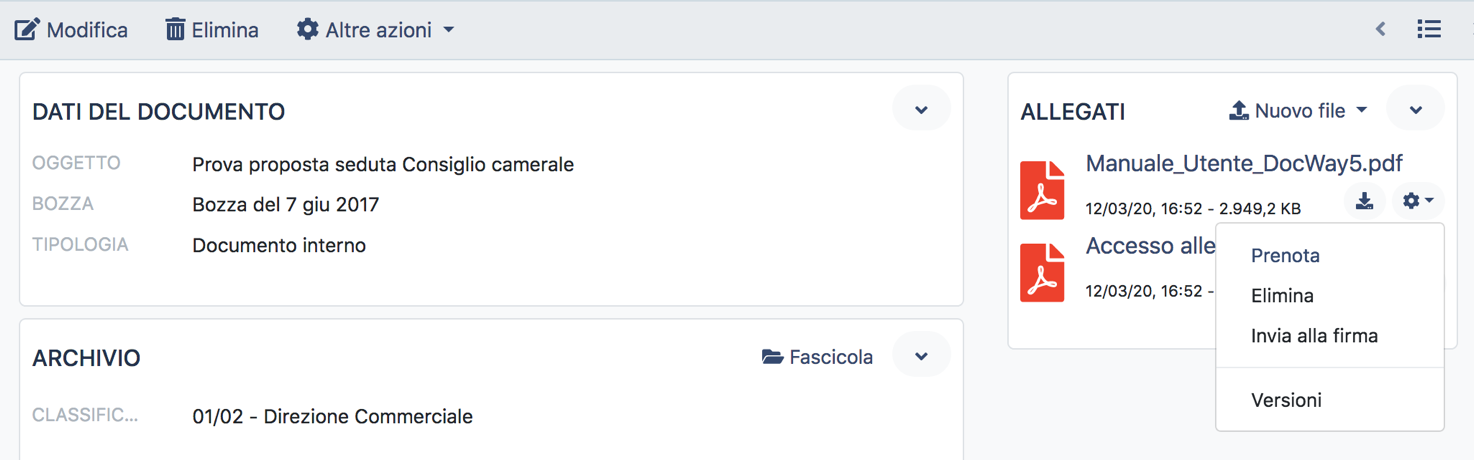Screen dimensions: 1474x460
Task: Open the Accesso alle attachment link
Action: click(1150, 246)
